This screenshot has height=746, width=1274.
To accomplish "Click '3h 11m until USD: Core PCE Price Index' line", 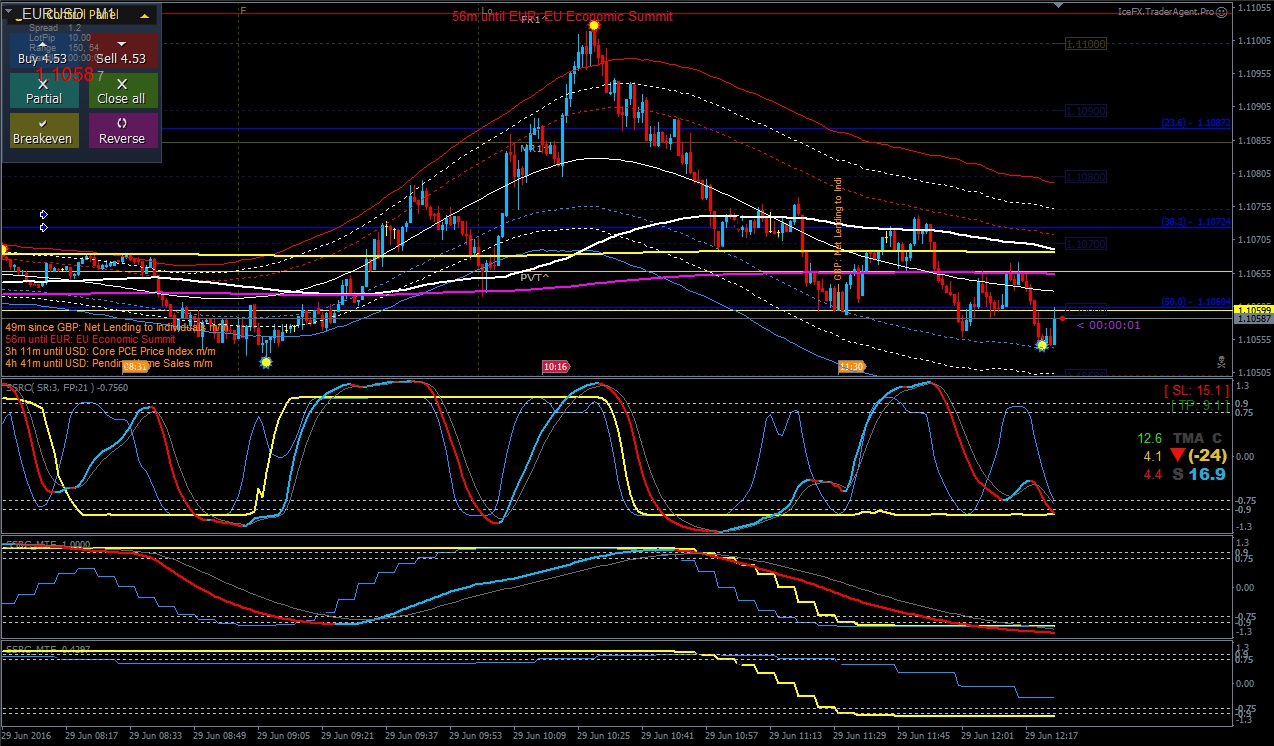I will pyautogui.click(x=110, y=351).
